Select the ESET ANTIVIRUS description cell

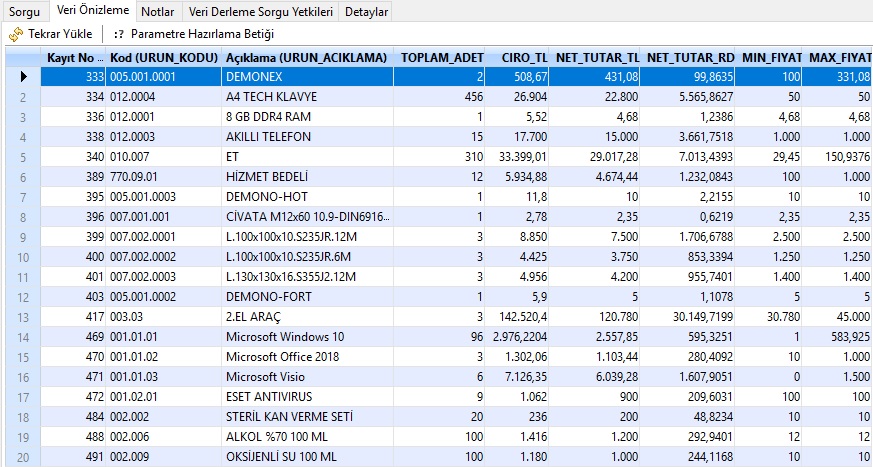(x=306, y=397)
